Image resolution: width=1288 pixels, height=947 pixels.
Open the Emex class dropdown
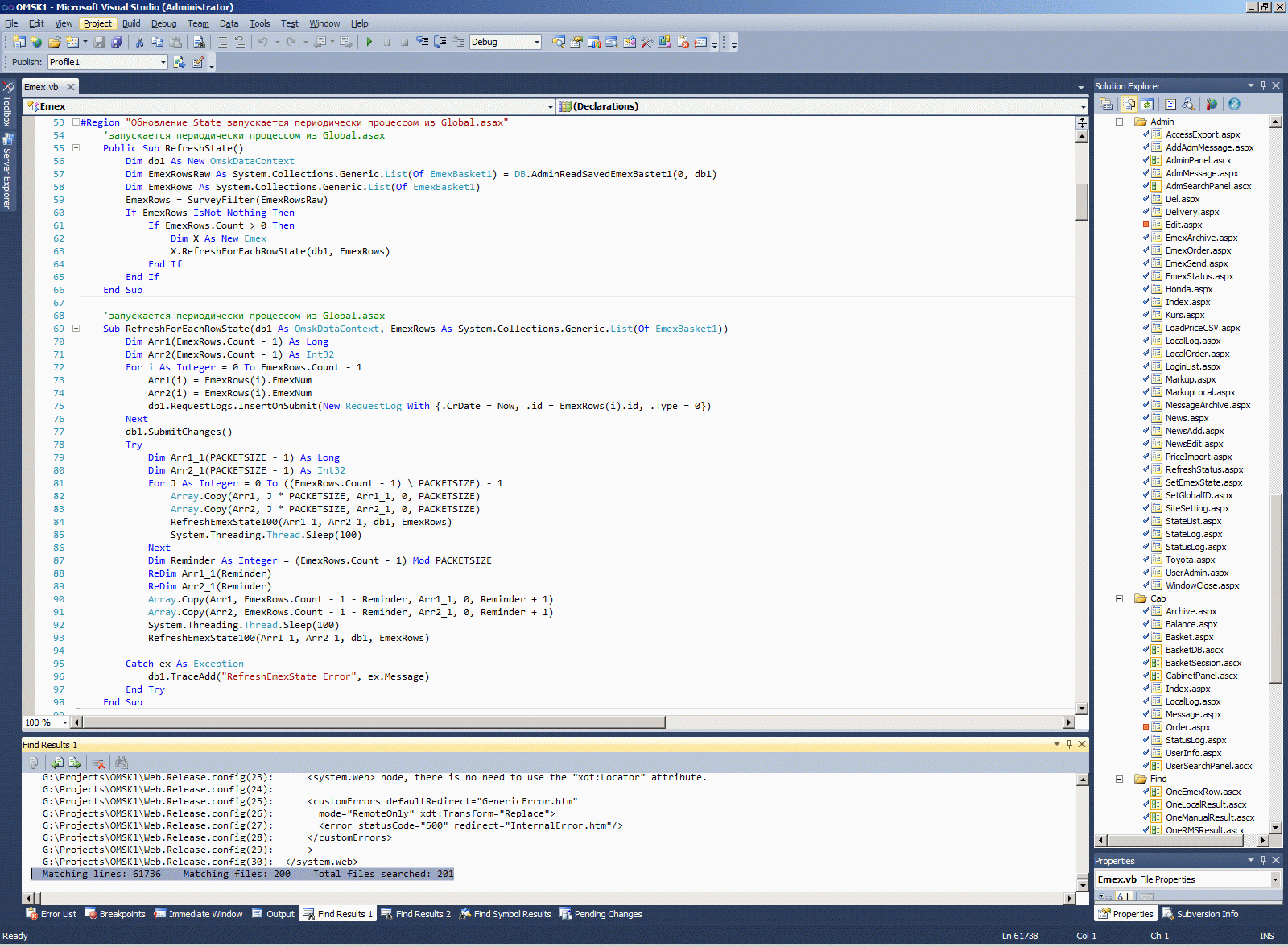(x=289, y=106)
